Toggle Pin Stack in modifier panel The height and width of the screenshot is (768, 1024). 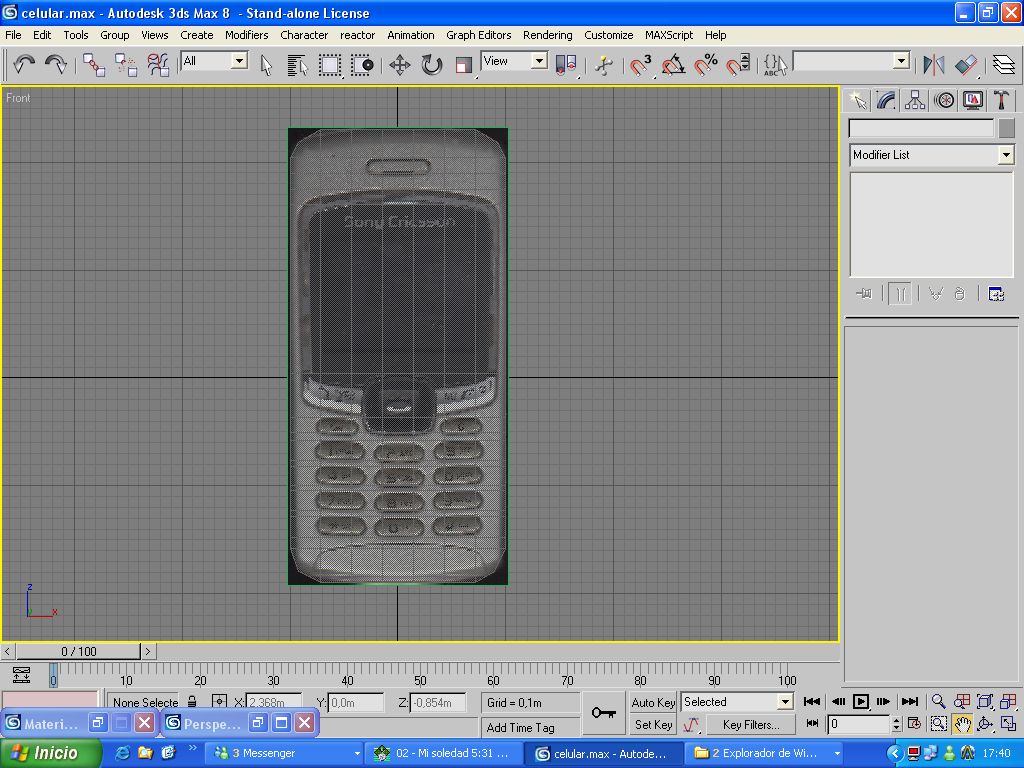865,294
